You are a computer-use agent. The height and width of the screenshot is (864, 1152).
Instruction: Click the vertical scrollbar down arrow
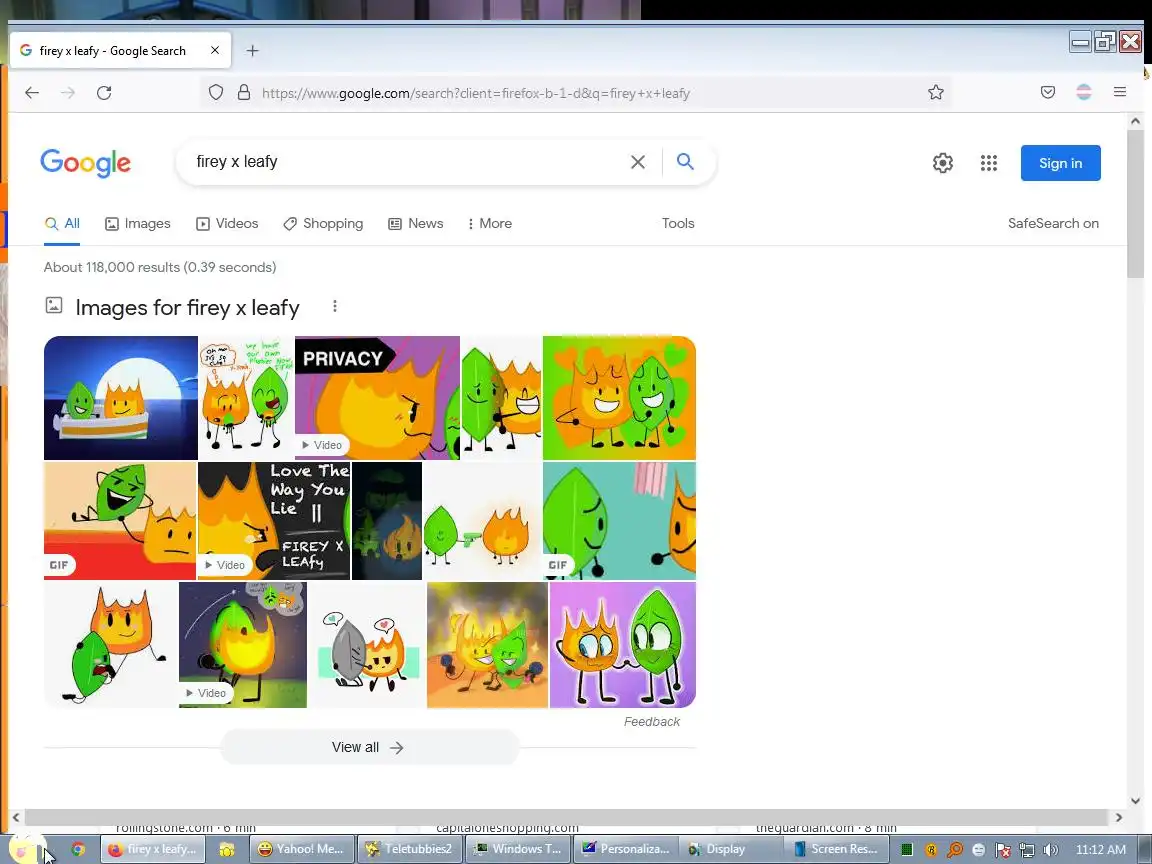pyautogui.click(x=1135, y=801)
